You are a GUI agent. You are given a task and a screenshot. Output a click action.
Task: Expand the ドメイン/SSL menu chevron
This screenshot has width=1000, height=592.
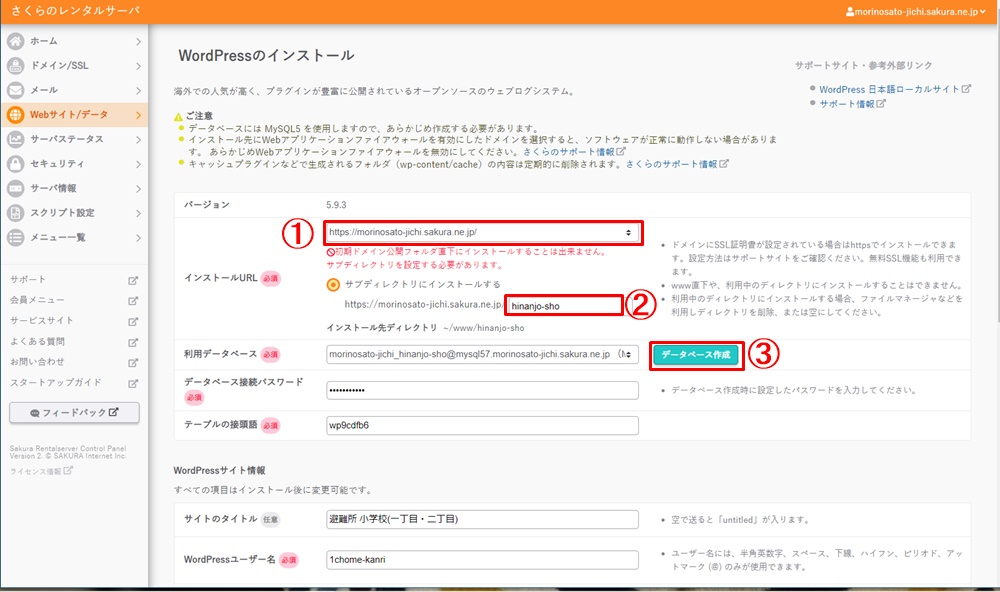pyautogui.click(x=138, y=66)
